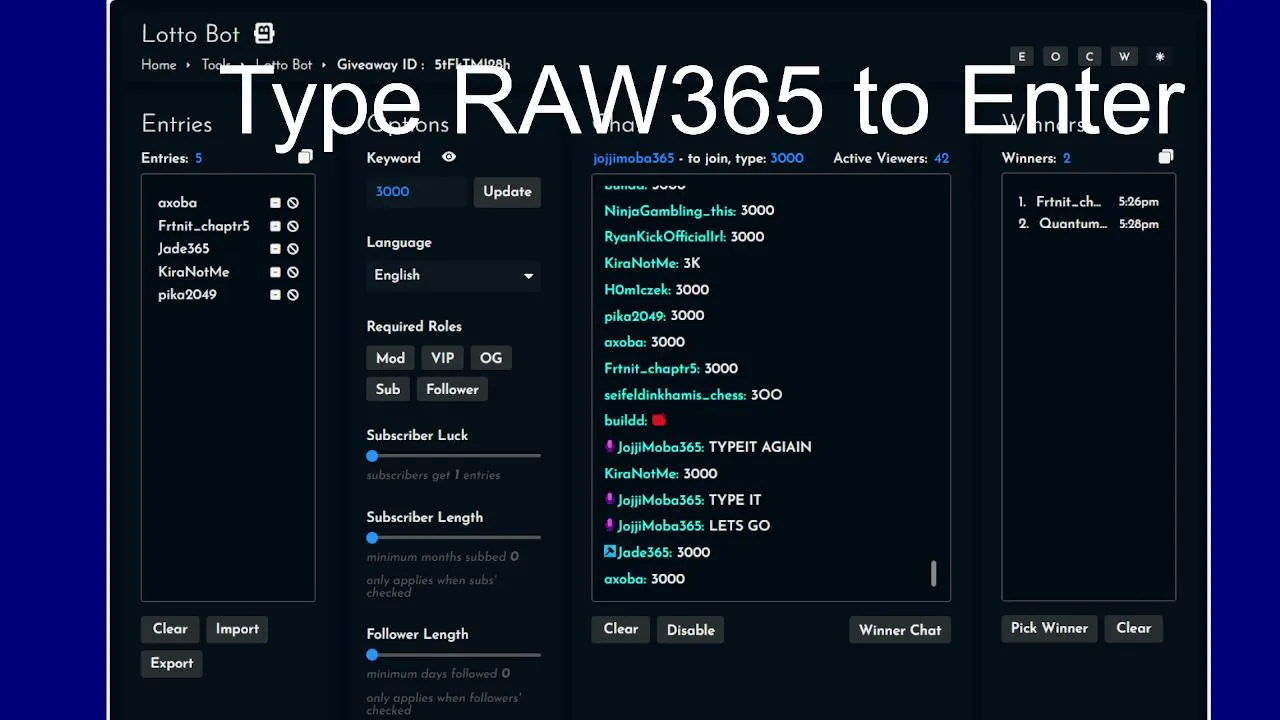Select the winner Quantum... at 5:28pm
The height and width of the screenshot is (720, 1280).
(x=1089, y=224)
